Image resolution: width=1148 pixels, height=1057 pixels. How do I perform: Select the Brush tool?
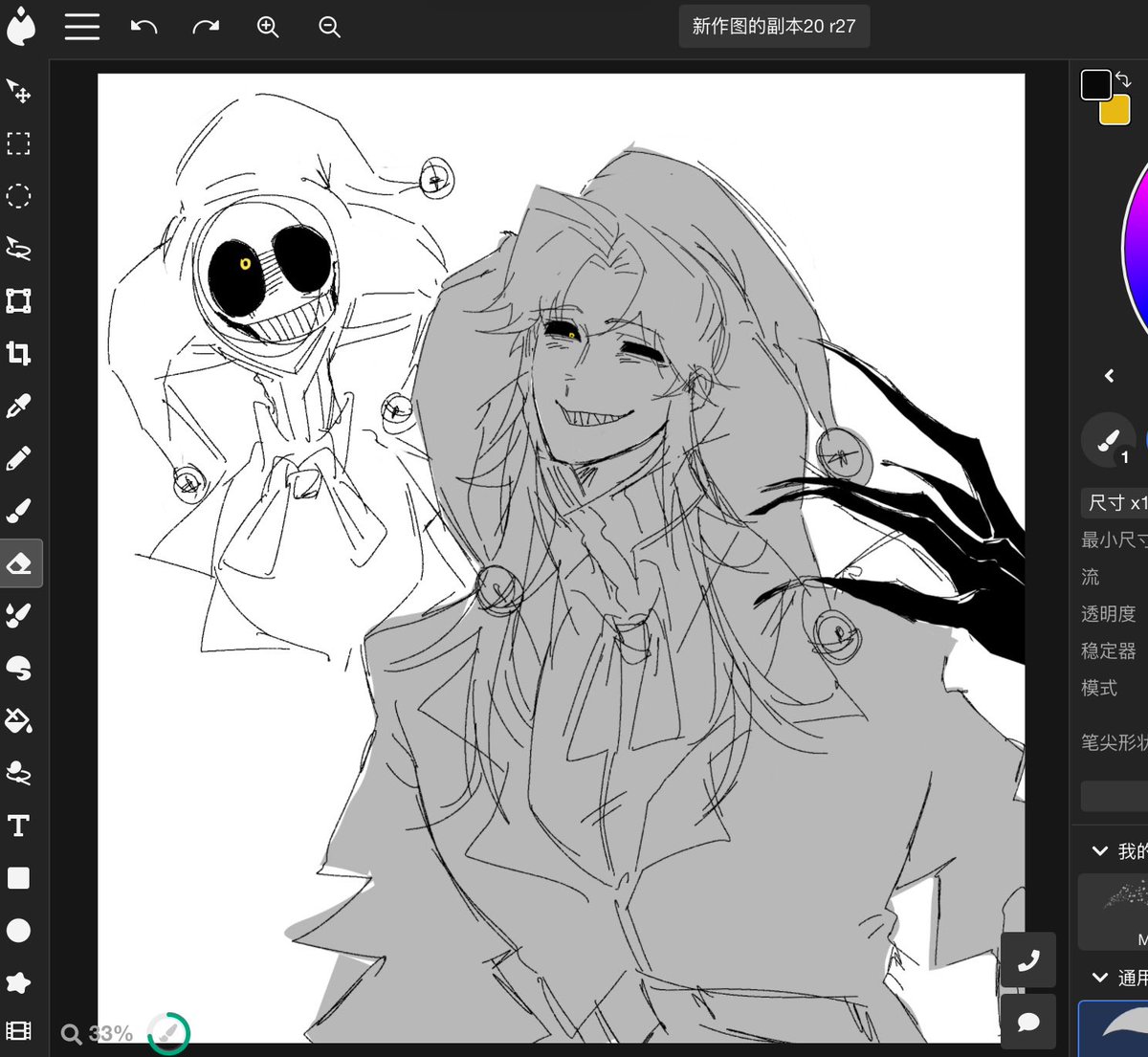pos(19,511)
